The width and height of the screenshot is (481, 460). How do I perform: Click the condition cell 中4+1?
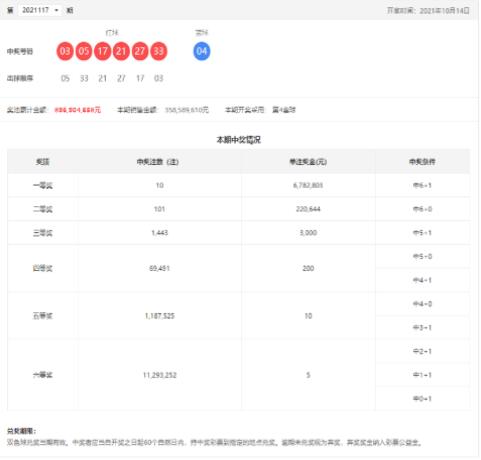(x=422, y=280)
